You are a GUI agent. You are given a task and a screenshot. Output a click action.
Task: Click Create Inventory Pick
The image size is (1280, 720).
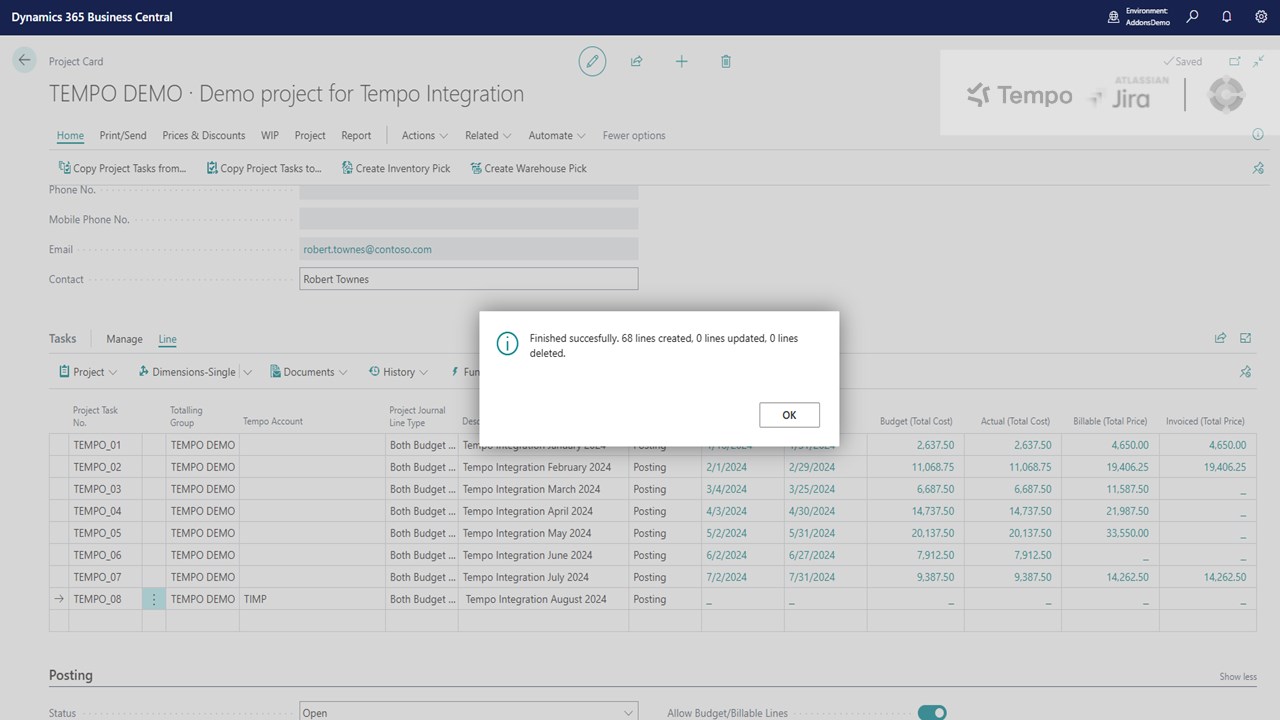(396, 168)
